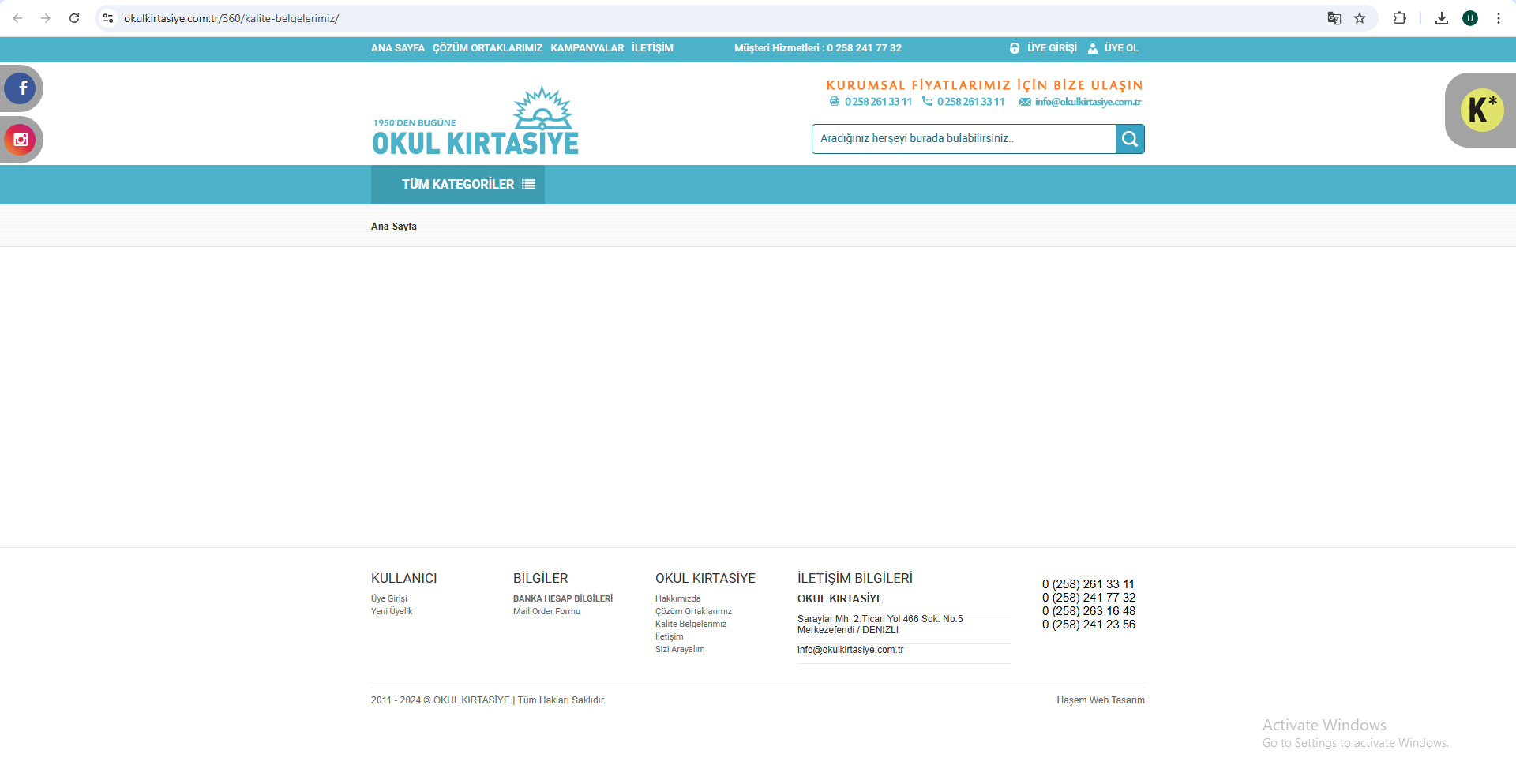Open the Chrome profile avatar
This screenshot has height=784, width=1516.
pos(1470,18)
